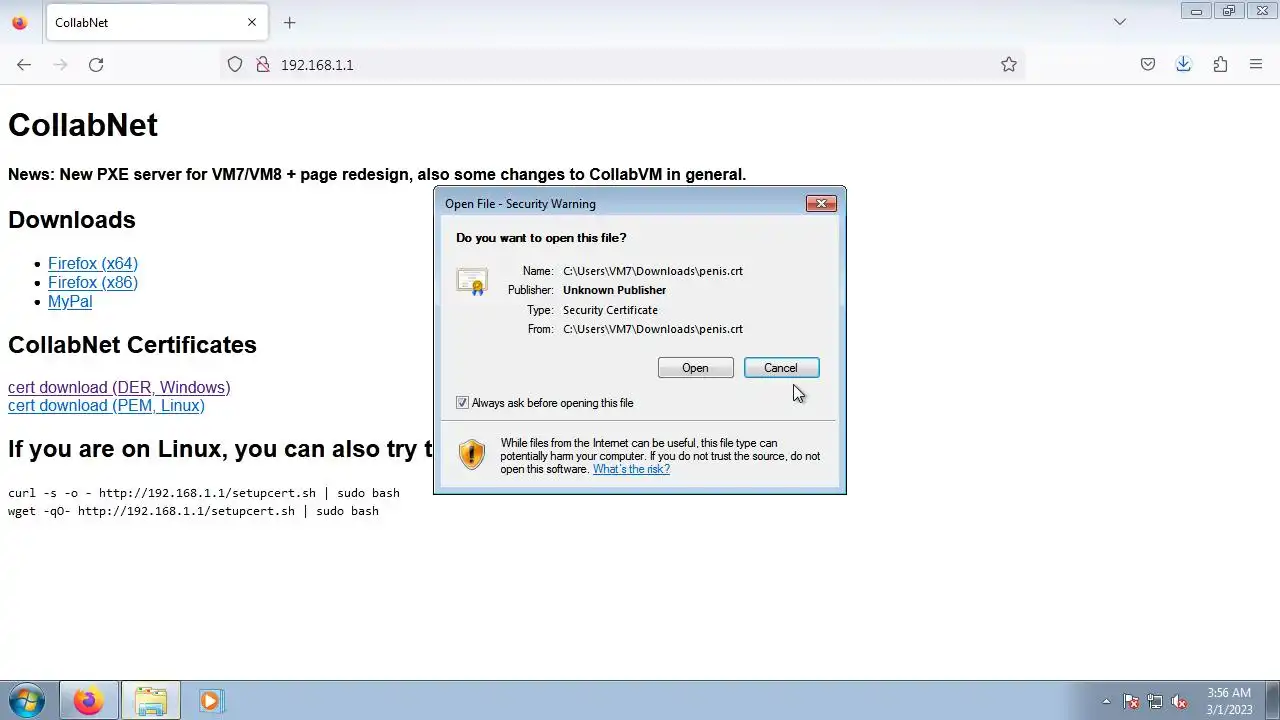Viewport: 1280px width, 720px height.
Task: Show hidden tray icons arrow
Action: [1106, 701]
